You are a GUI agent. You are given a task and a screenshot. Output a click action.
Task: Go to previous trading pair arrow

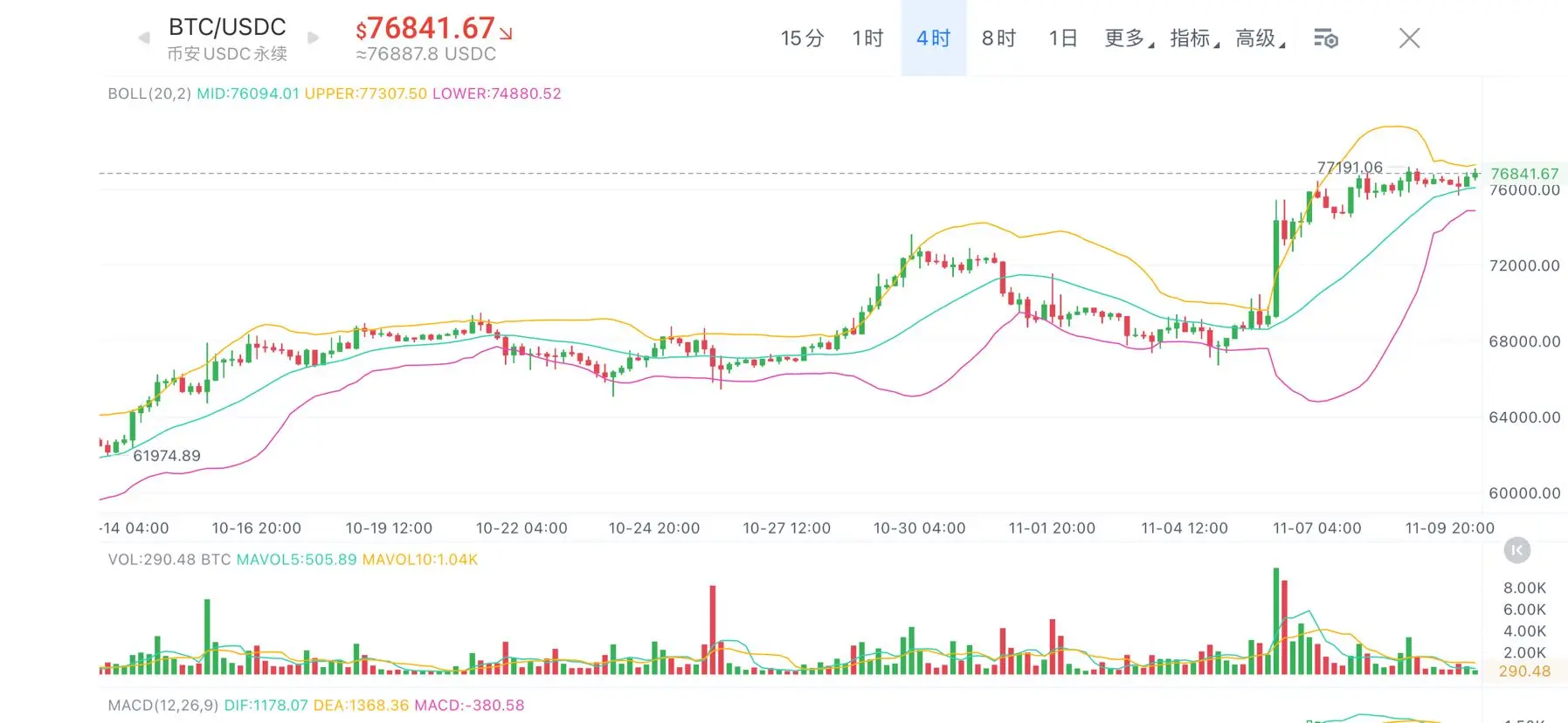pyautogui.click(x=144, y=38)
